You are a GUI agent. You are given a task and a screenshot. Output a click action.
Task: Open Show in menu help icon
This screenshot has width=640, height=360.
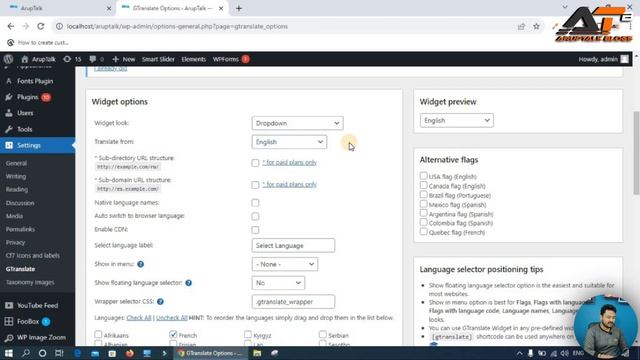point(141,264)
